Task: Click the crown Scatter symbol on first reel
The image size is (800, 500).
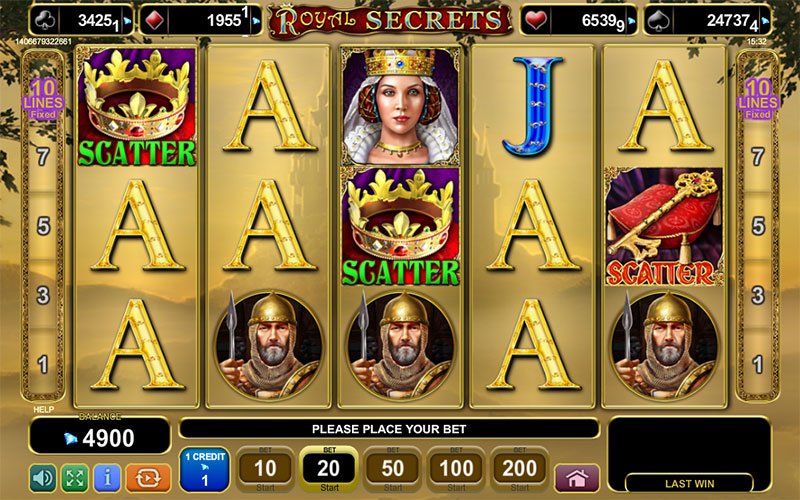Action: tap(136, 107)
